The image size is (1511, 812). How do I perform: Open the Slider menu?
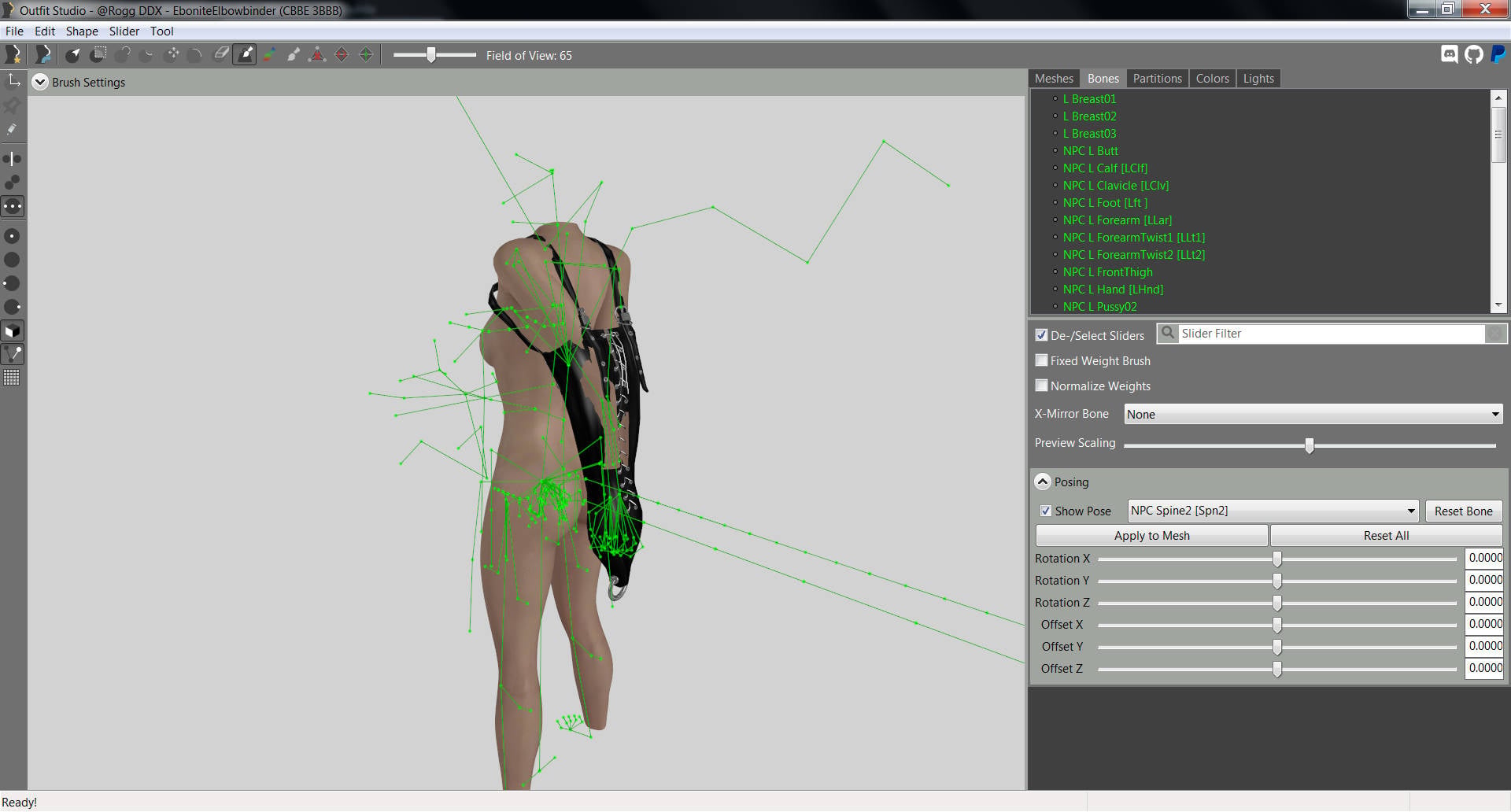point(124,31)
